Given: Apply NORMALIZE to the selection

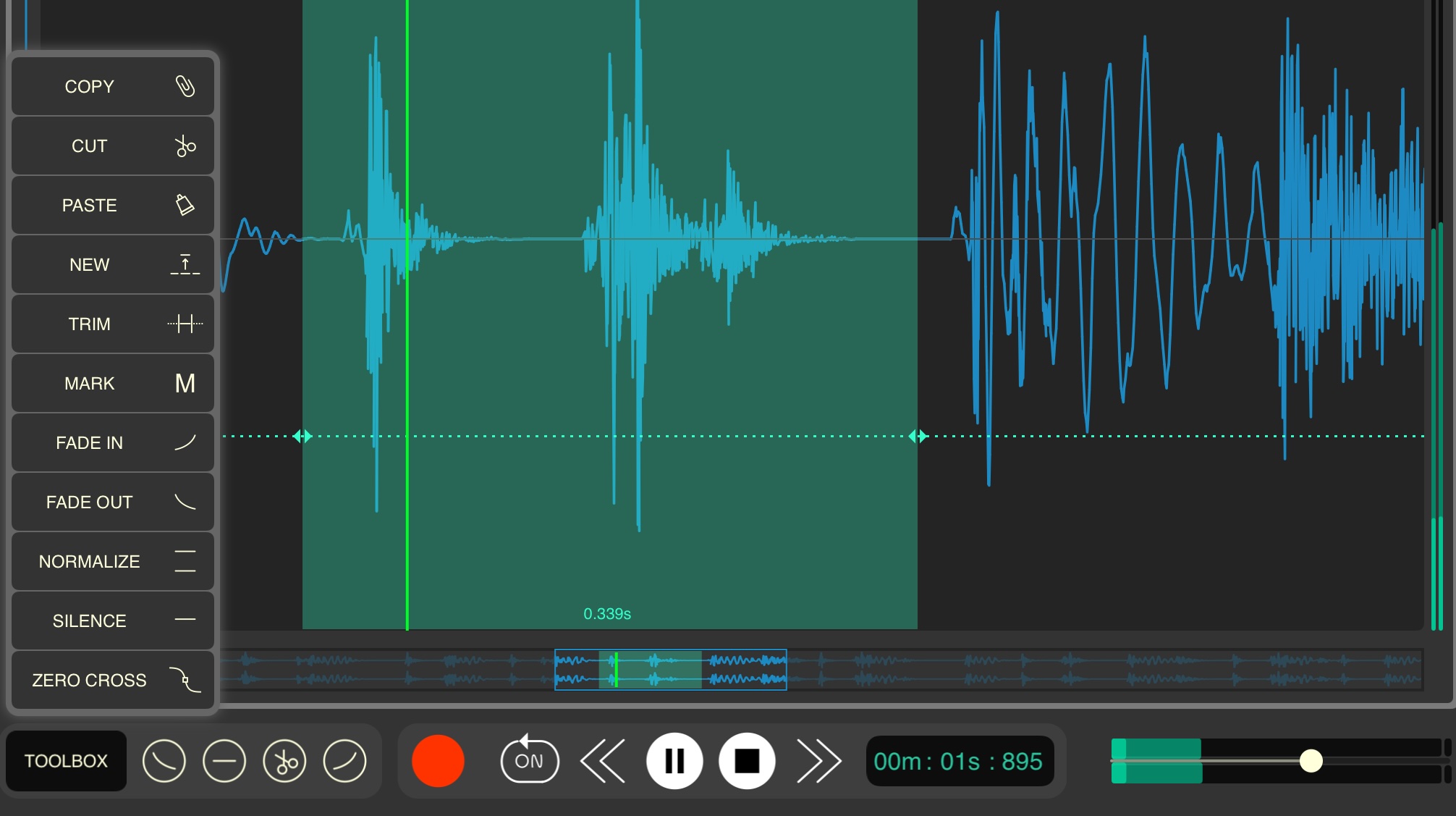Looking at the screenshot, I should (x=113, y=561).
